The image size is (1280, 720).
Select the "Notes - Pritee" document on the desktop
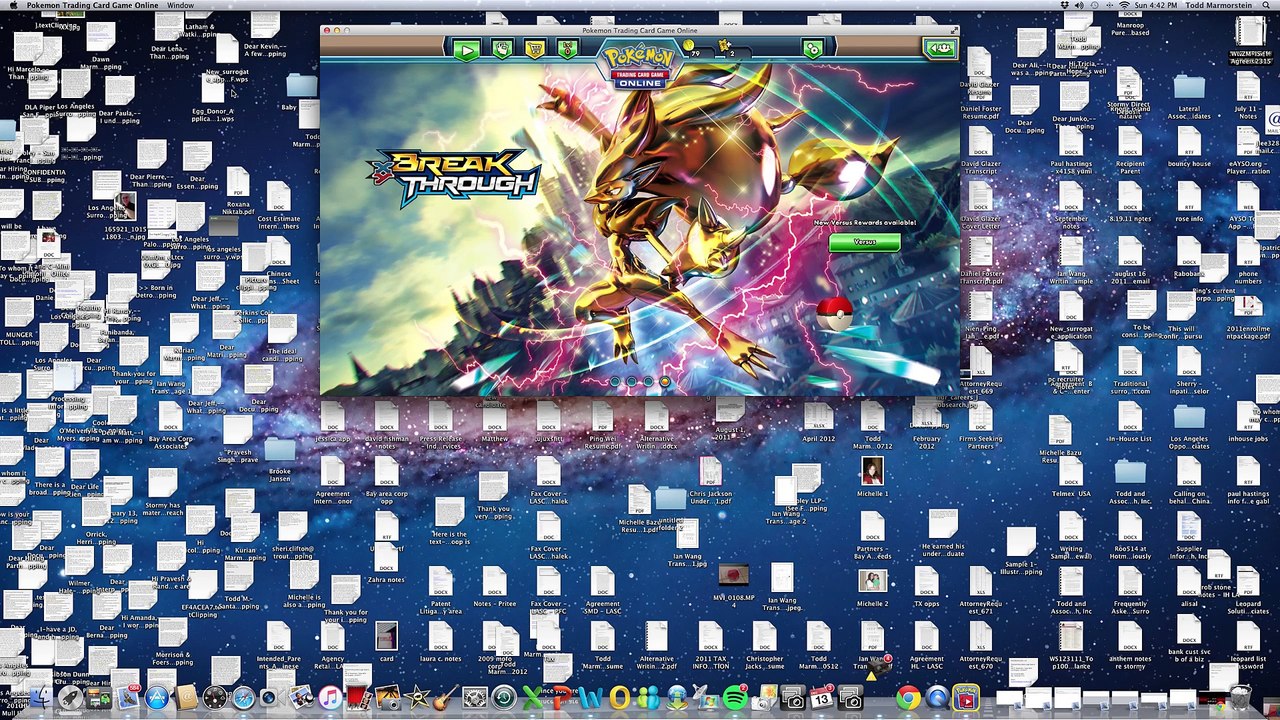(494, 588)
